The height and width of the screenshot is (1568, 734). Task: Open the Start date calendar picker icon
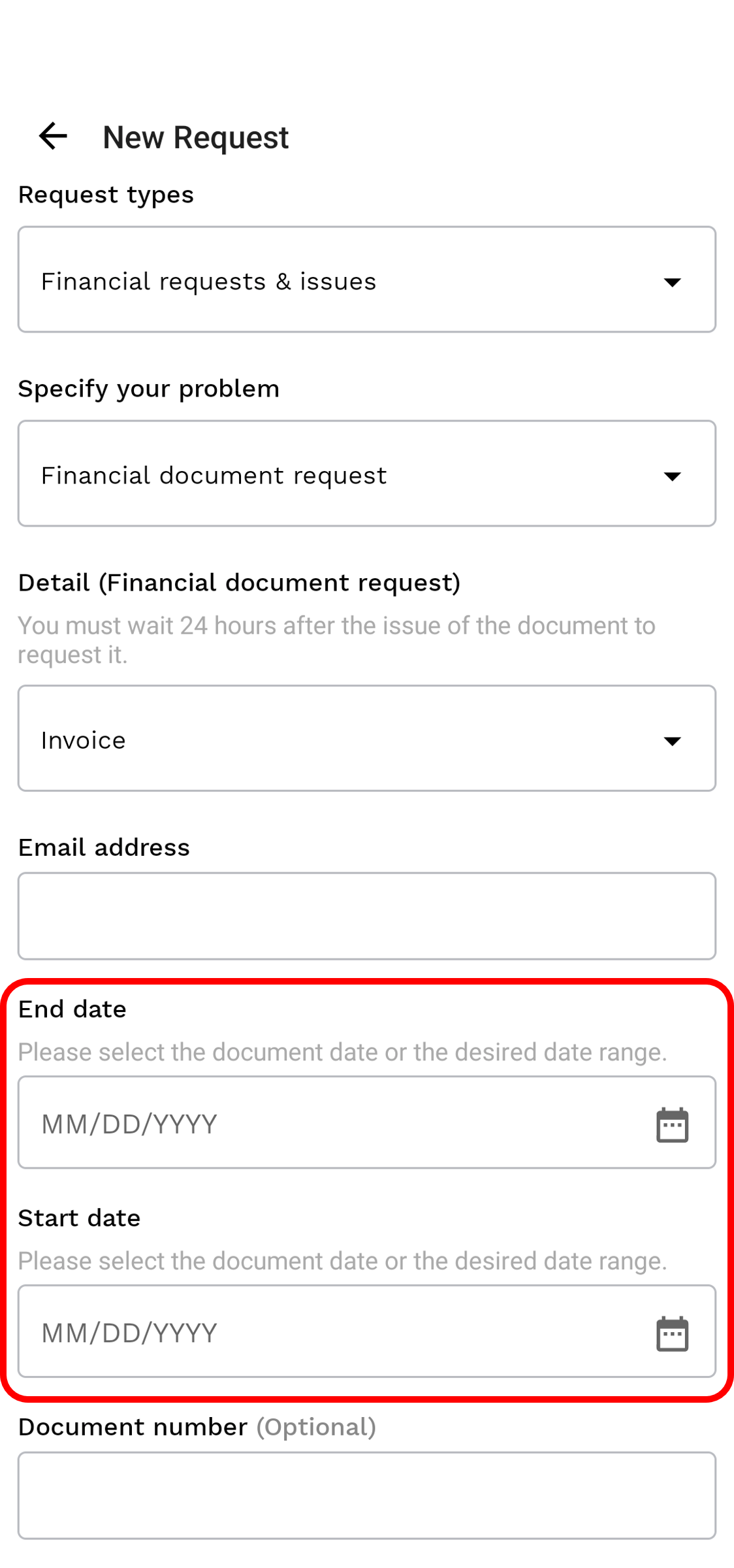tap(672, 1333)
